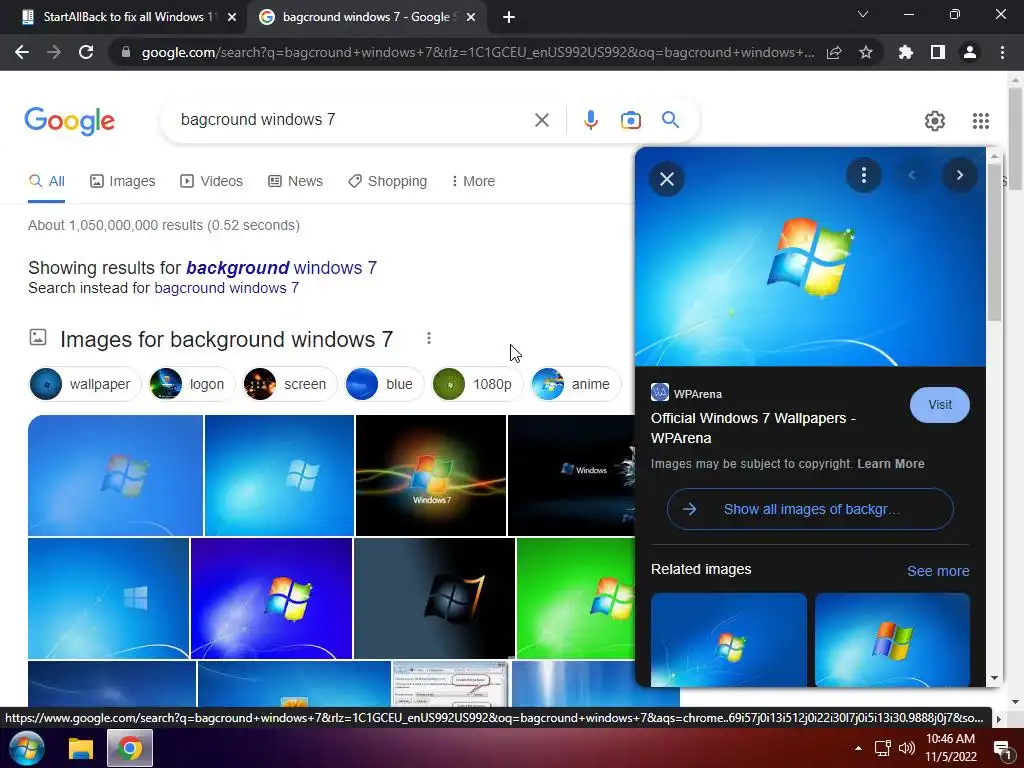This screenshot has height=768, width=1024.
Task: Click Google logo to go home
Action: [69, 121]
